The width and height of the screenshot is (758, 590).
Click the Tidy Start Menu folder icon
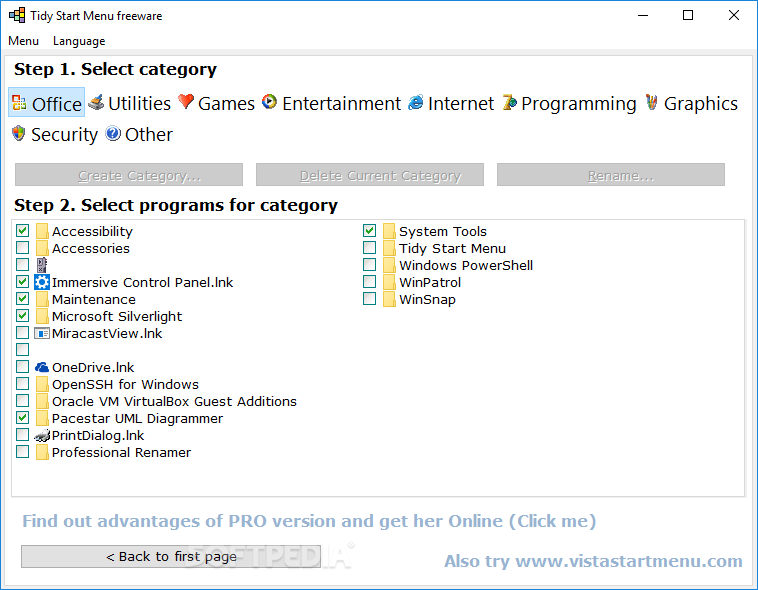point(389,248)
